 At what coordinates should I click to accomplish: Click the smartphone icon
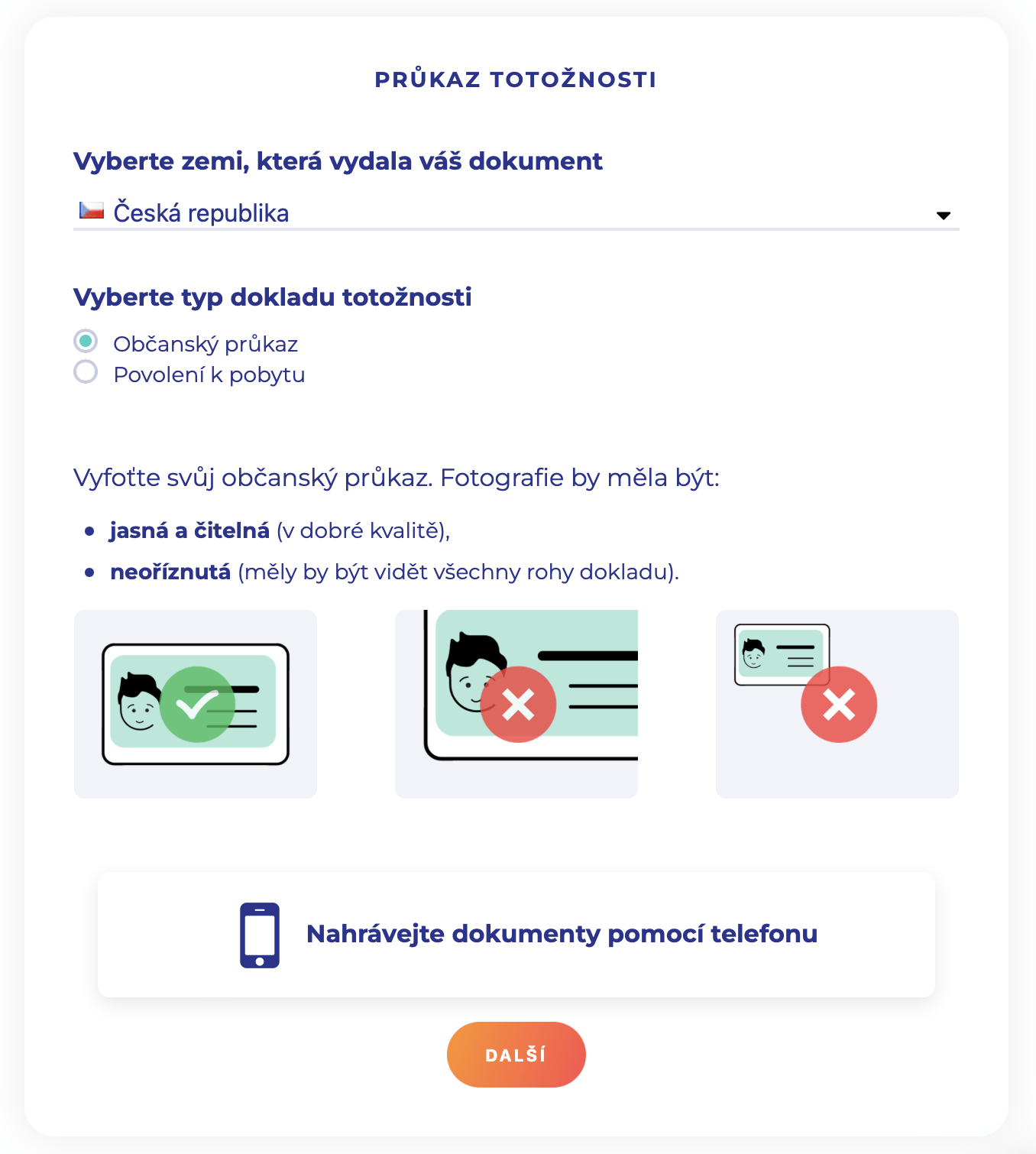click(260, 935)
